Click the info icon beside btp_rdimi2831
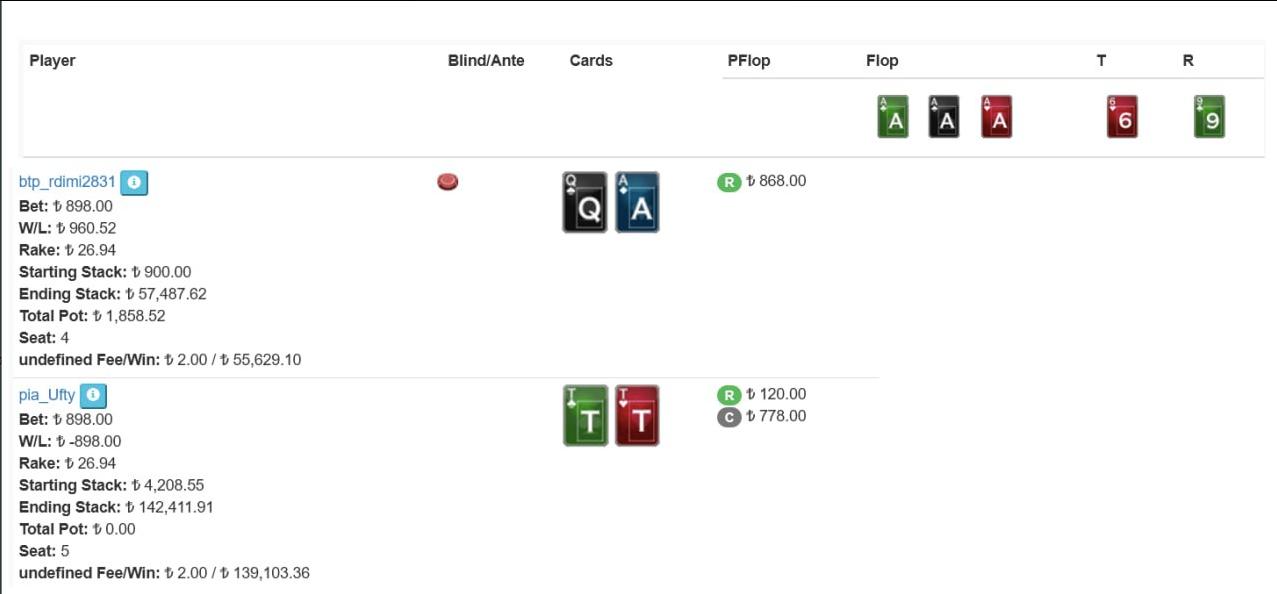Screen dimensions: 1277x594 134,183
